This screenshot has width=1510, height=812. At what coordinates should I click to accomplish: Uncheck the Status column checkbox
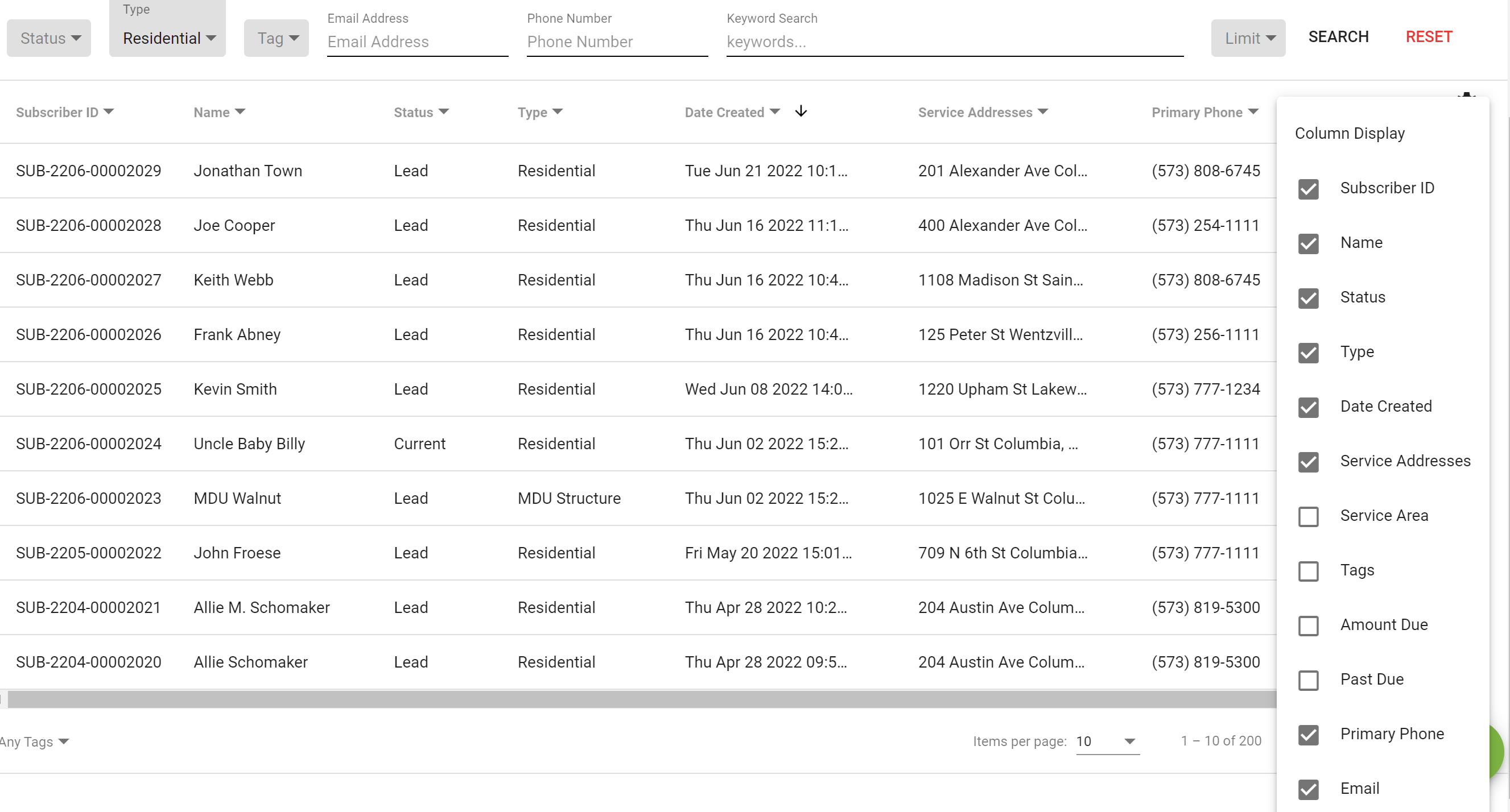coord(1309,297)
